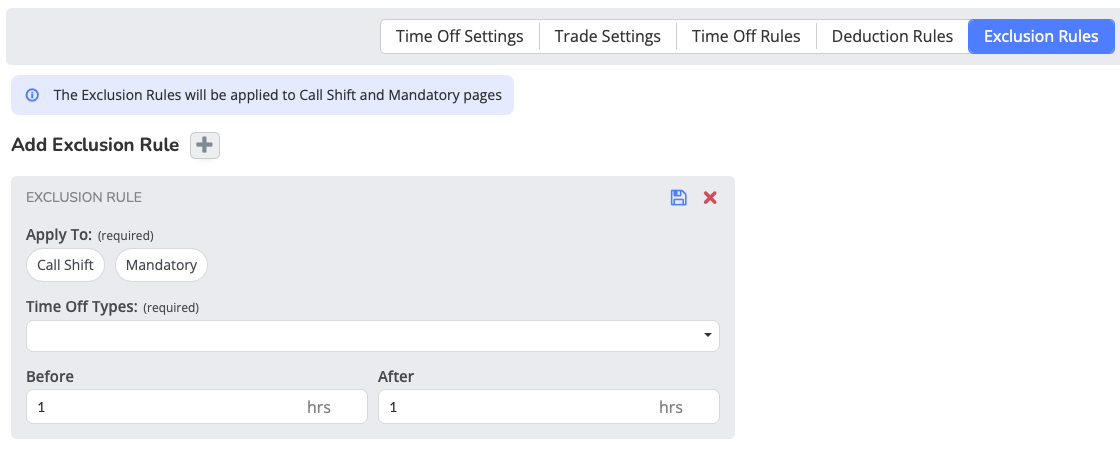Focus the Before hours input field
This screenshot has height=453, width=1120.
pyautogui.click(x=197, y=407)
